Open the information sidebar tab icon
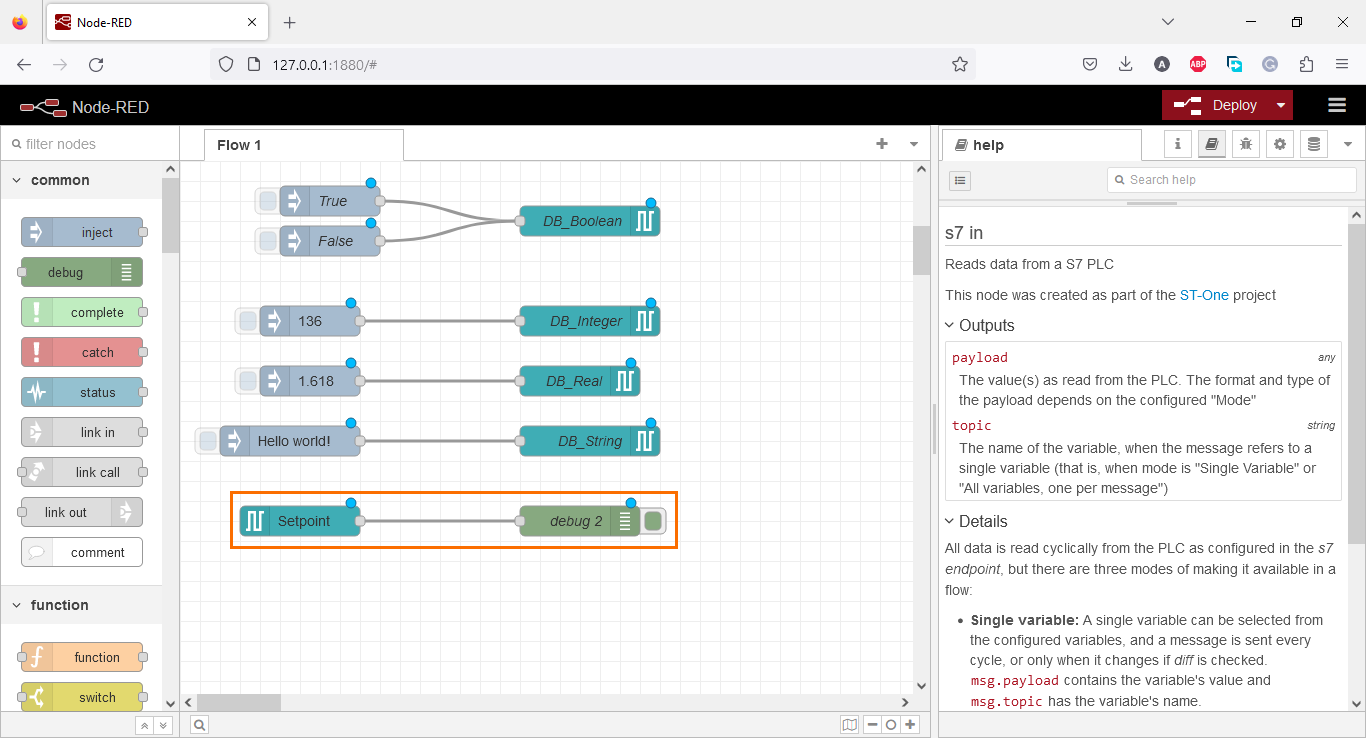The width and height of the screenshot is (1366, 738). click(x=1178, y=144)
